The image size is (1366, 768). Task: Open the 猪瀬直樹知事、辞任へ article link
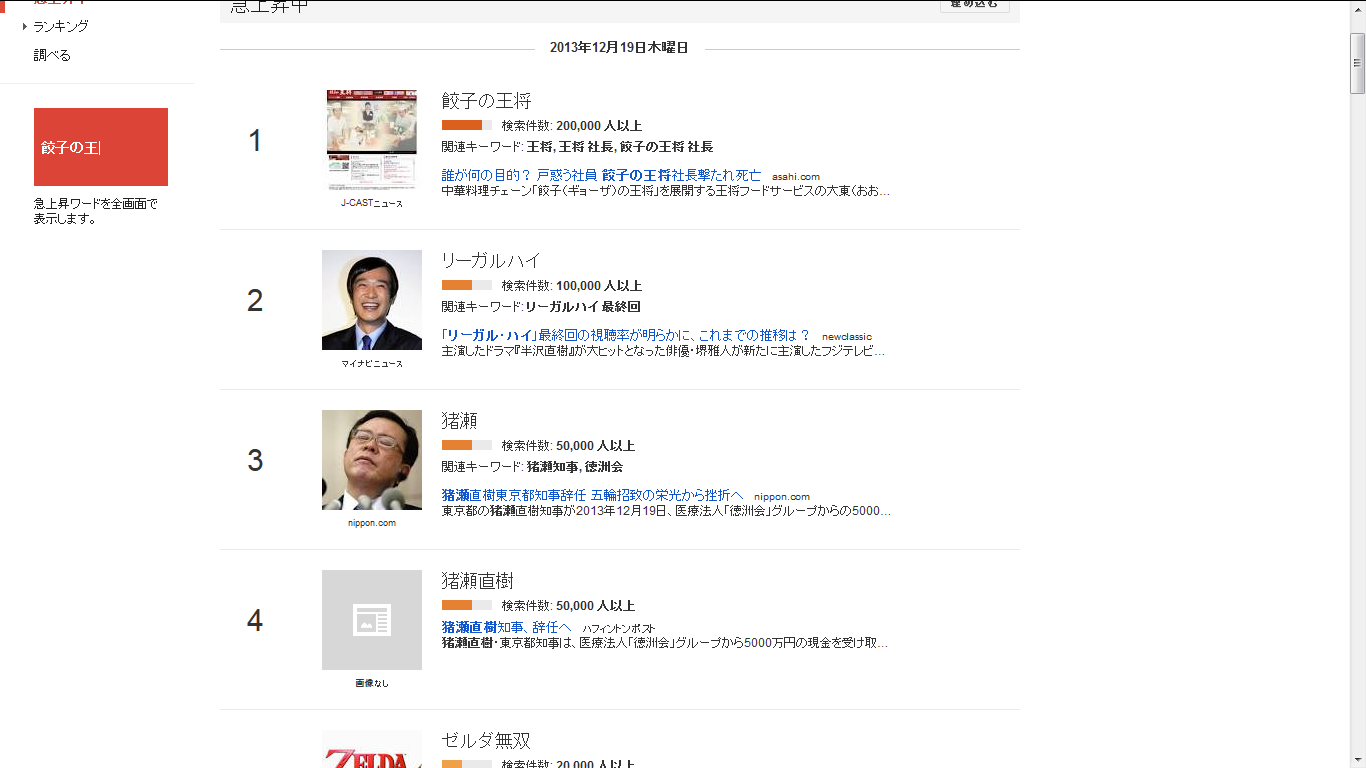[506, 627]
